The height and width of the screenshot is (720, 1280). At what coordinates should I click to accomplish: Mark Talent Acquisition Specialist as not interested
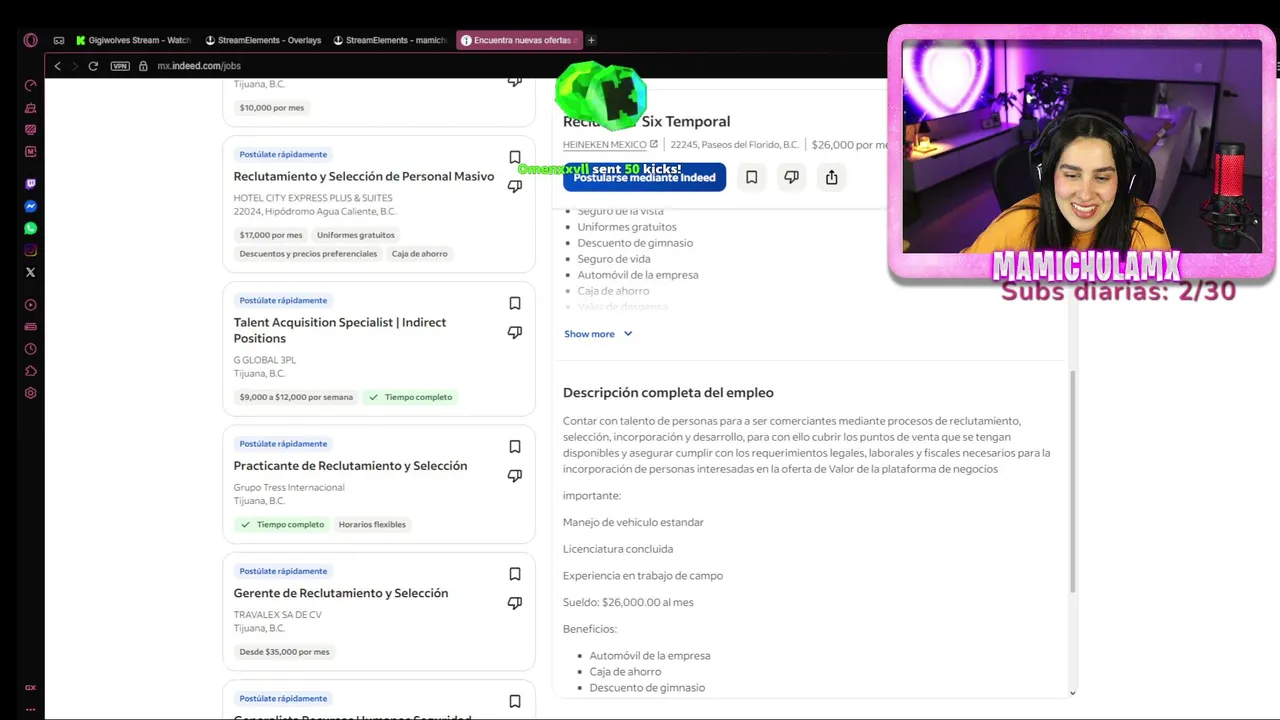pyautogui.click(x=515, y=332)
